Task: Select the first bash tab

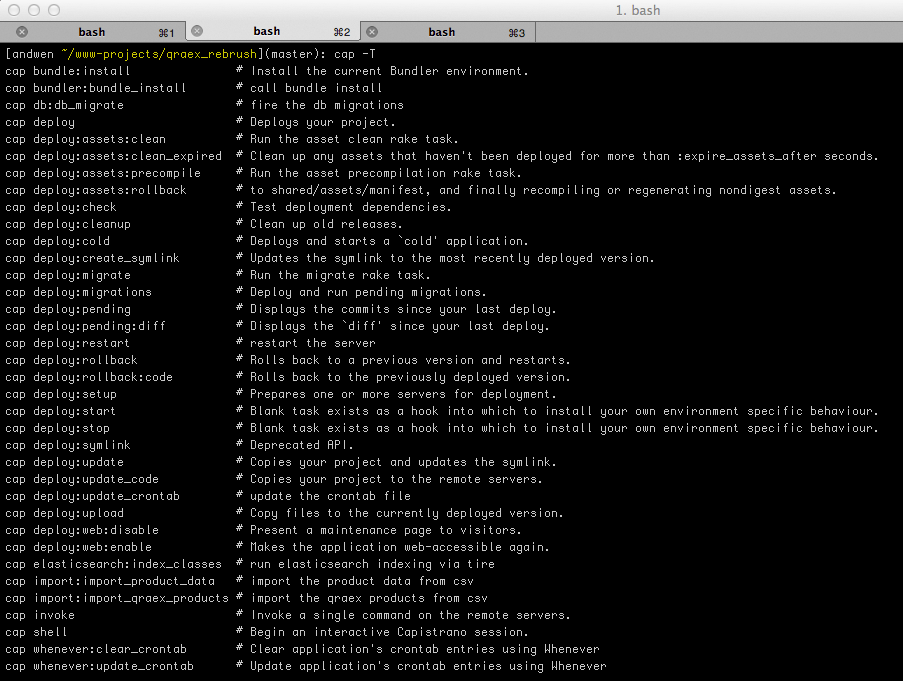Action: tap(91, 31)
